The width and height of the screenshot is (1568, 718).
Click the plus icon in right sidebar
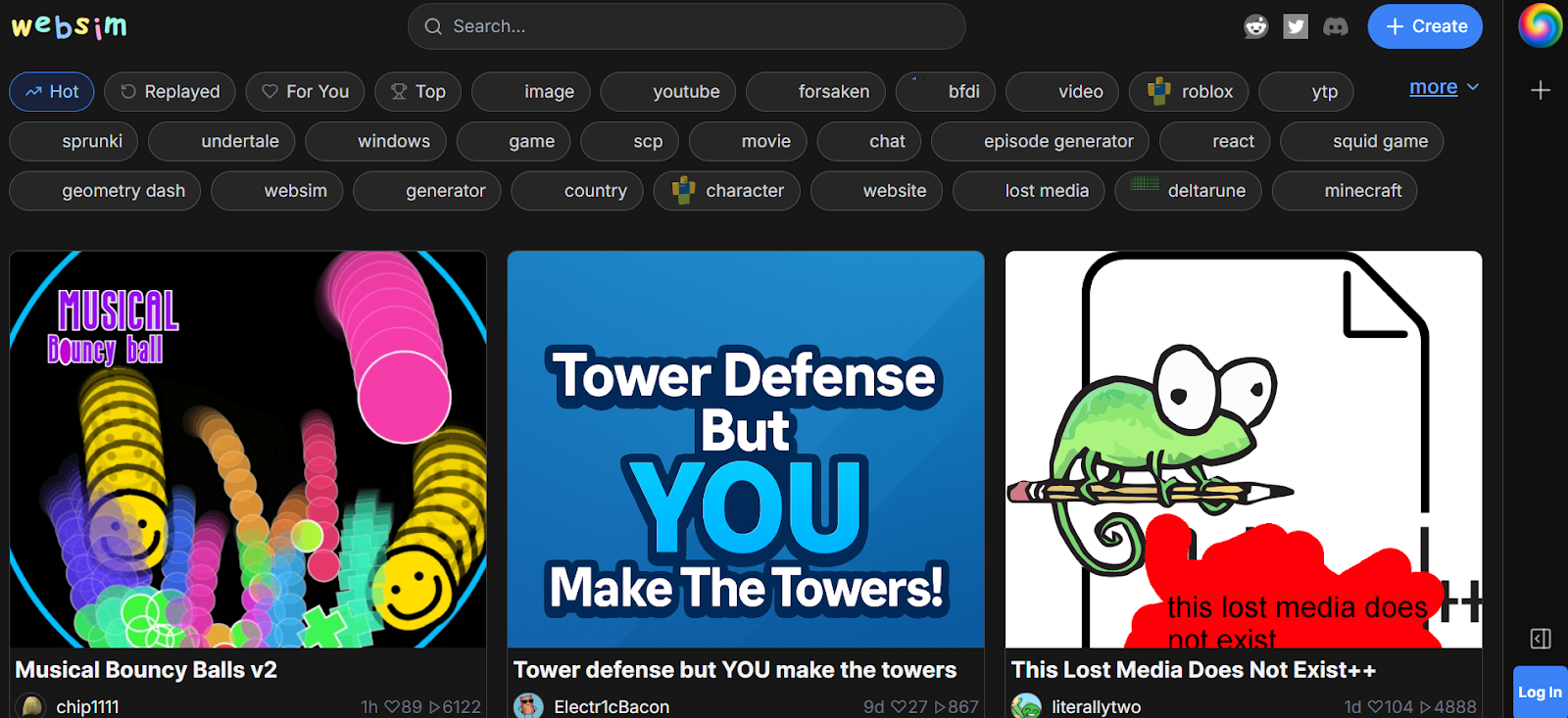tap(1541, 90)
